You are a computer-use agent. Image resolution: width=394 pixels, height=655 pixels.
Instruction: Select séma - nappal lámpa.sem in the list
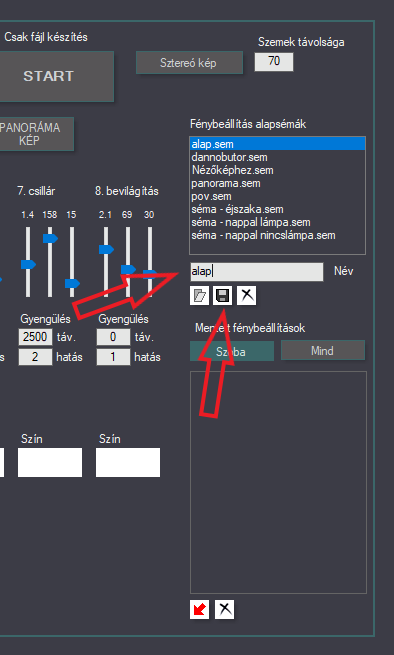pyautogui.click(x=277, y=222)
